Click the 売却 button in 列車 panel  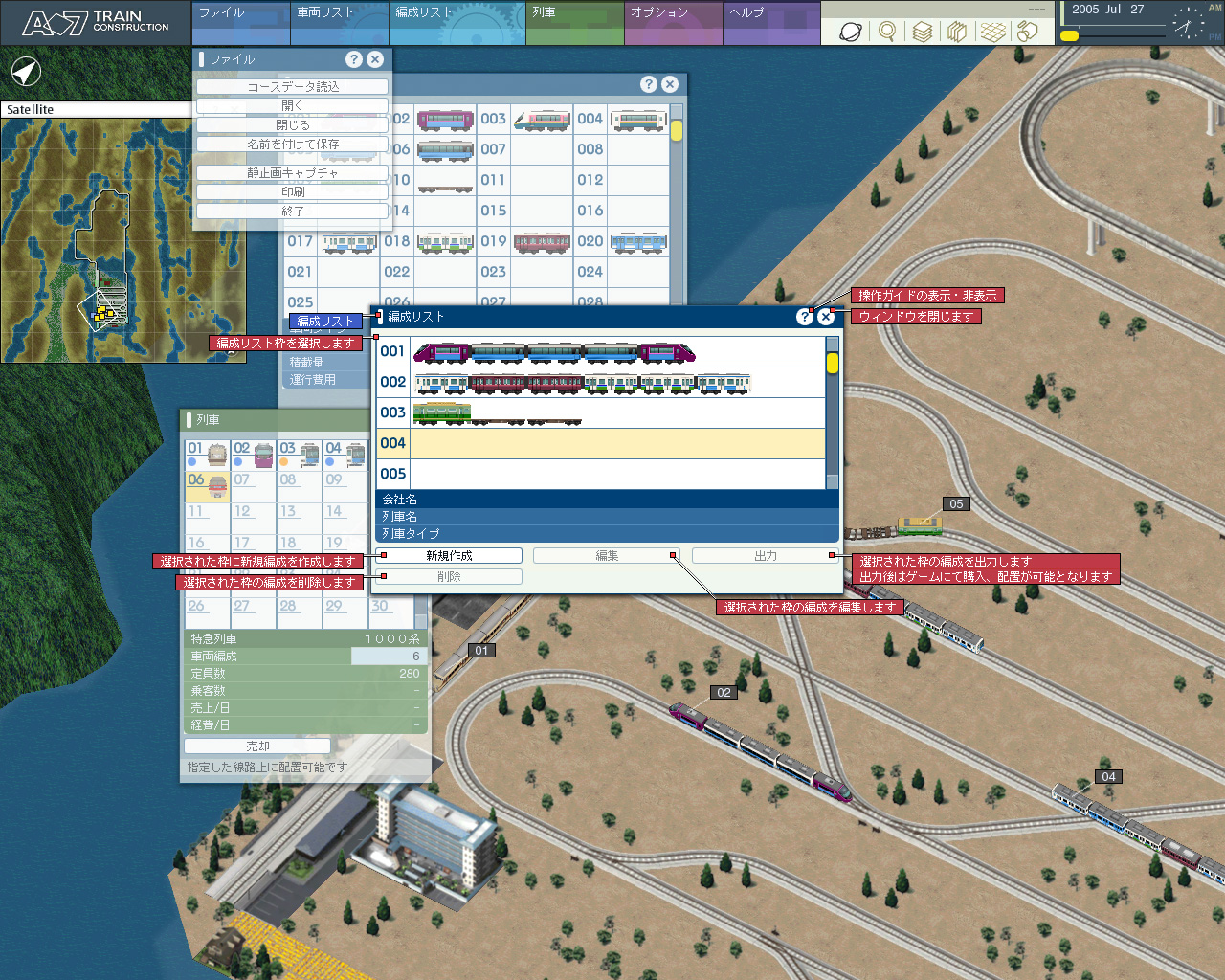[257, 746]
